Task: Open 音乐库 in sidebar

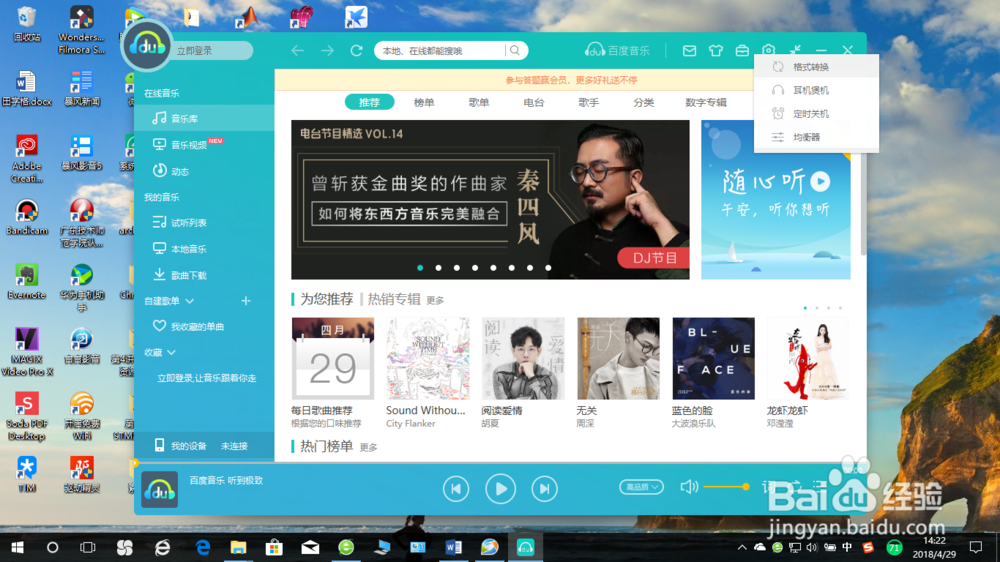Action: coord(204,118)
